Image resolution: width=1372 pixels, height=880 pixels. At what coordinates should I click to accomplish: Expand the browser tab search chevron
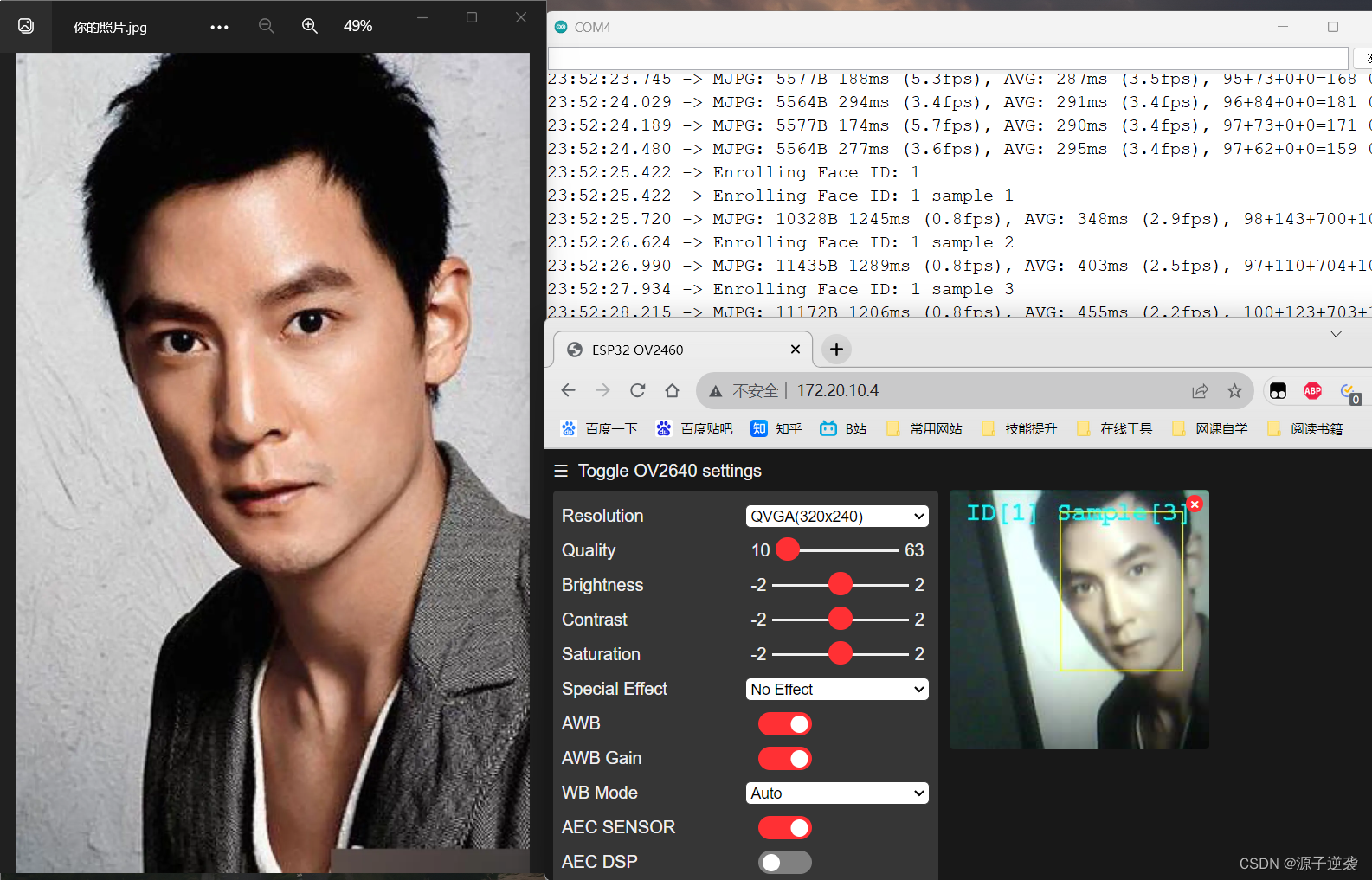pyautogui.click(x=1336, y=334)
